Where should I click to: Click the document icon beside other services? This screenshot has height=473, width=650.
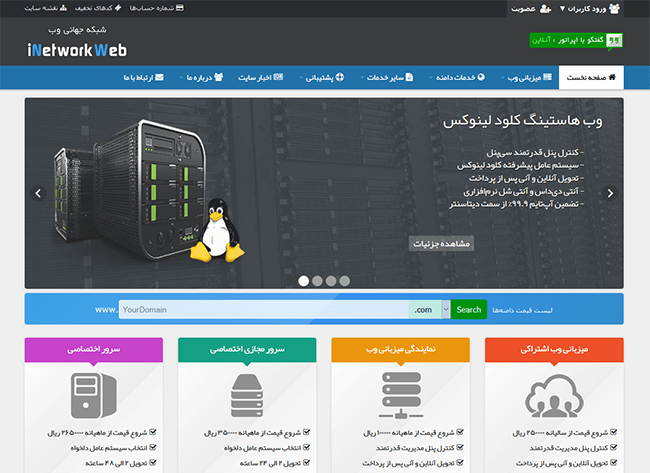pos(409,77)
